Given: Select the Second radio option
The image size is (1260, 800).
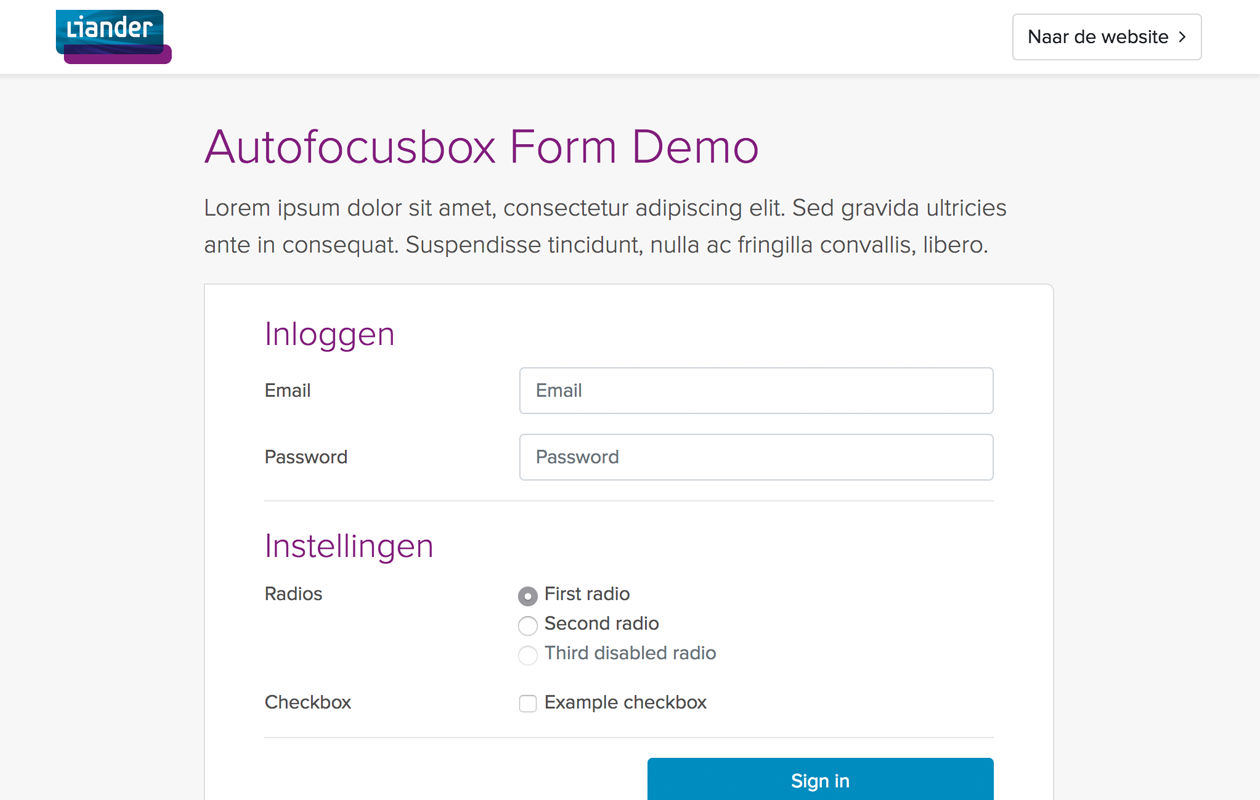Looking at the screenshot, I should click(528, 625).
